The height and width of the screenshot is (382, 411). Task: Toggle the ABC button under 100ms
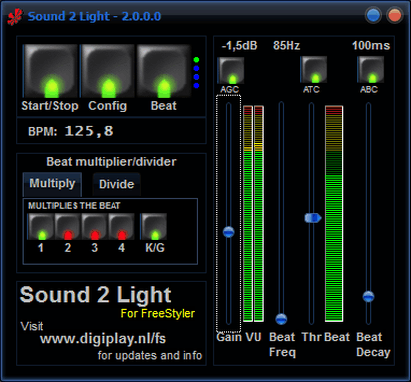pyautogui.click(x=370, y=70)
